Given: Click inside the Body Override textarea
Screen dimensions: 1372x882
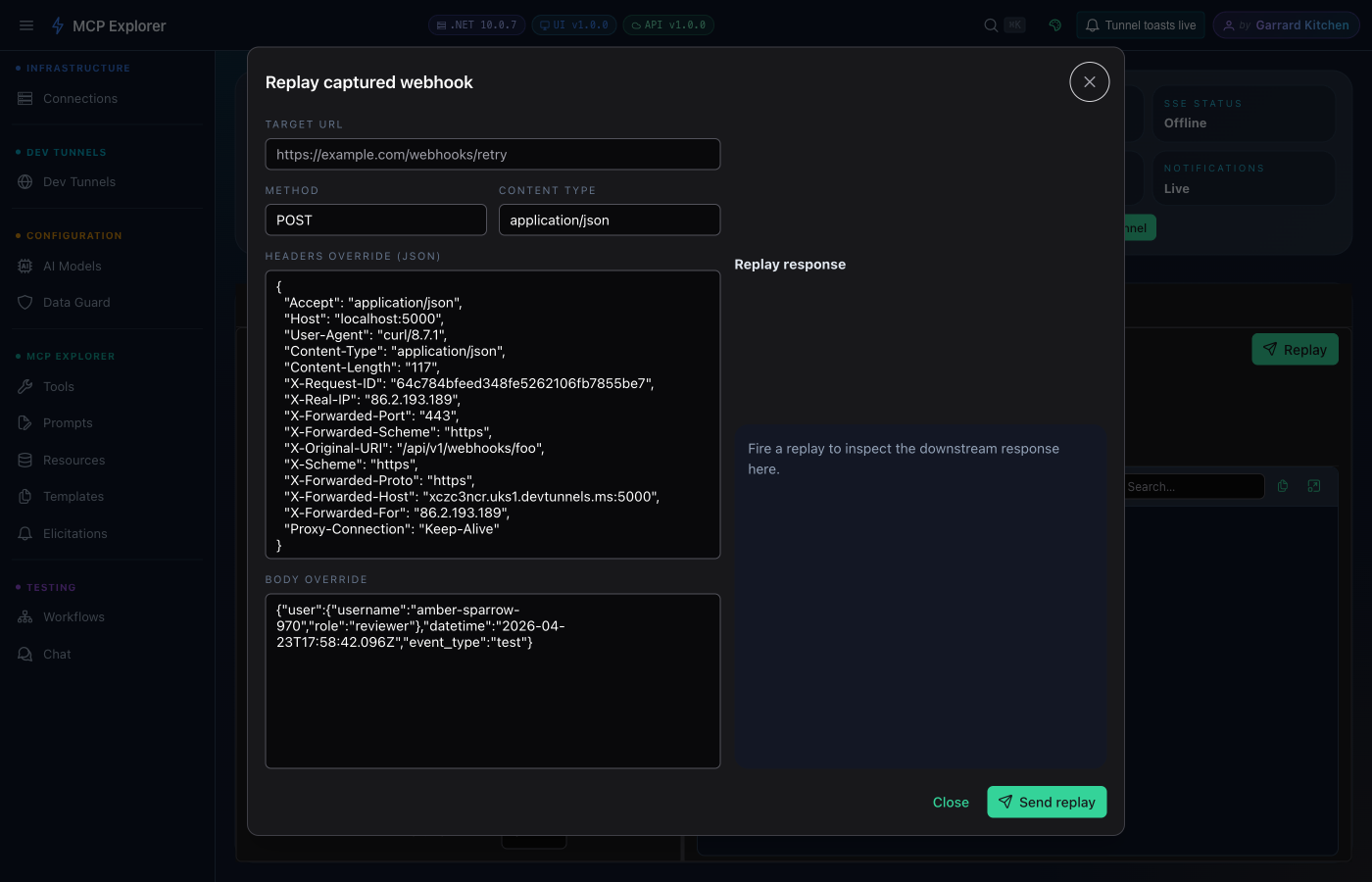Looking at the screenshot, I should [493, 681].
